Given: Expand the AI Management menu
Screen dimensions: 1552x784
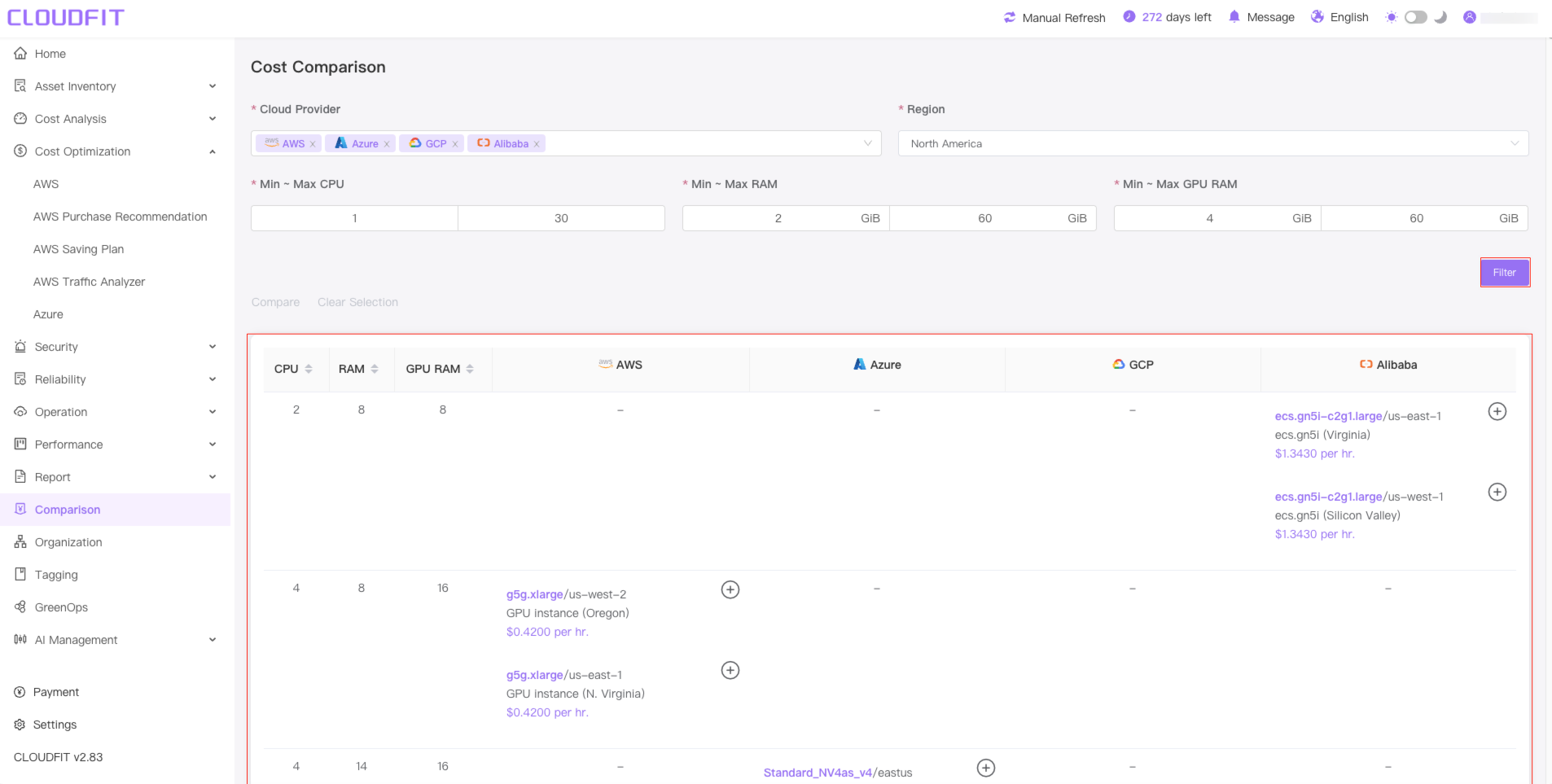Looking at the screenshot, I should click(116, 640).
